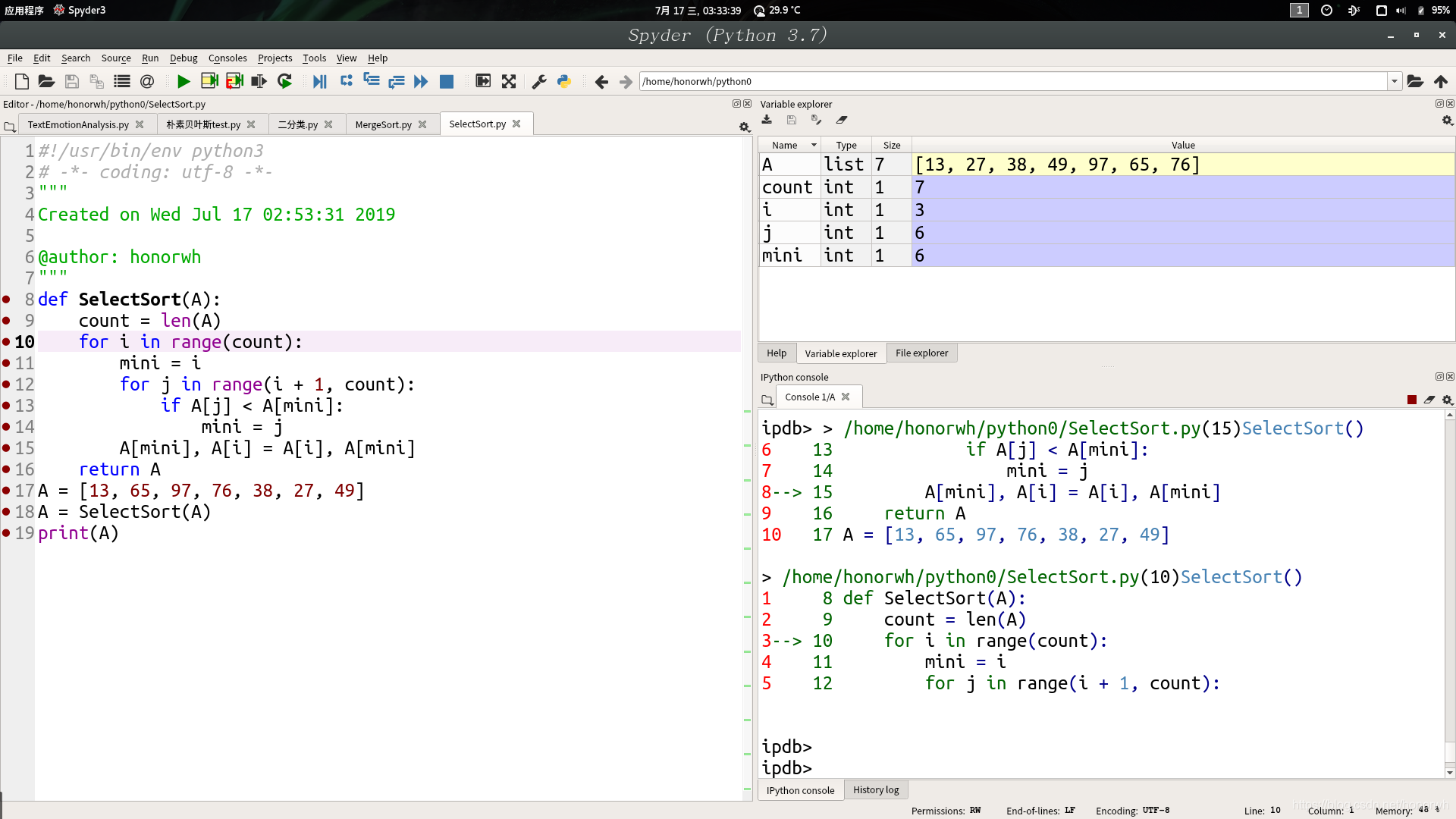The image size is (1456, 819).
Task: Open the Name column sort dropdown arrow
Action: point(814,145)
